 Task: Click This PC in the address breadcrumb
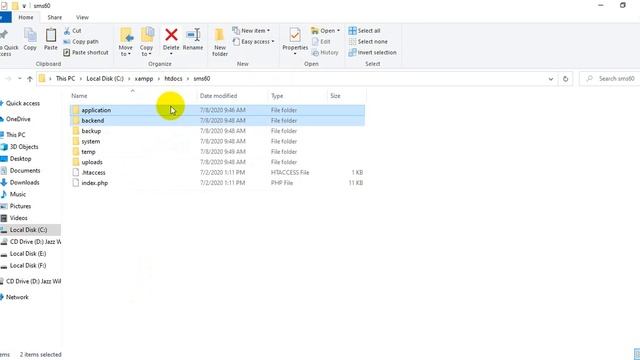coord(65,79)
